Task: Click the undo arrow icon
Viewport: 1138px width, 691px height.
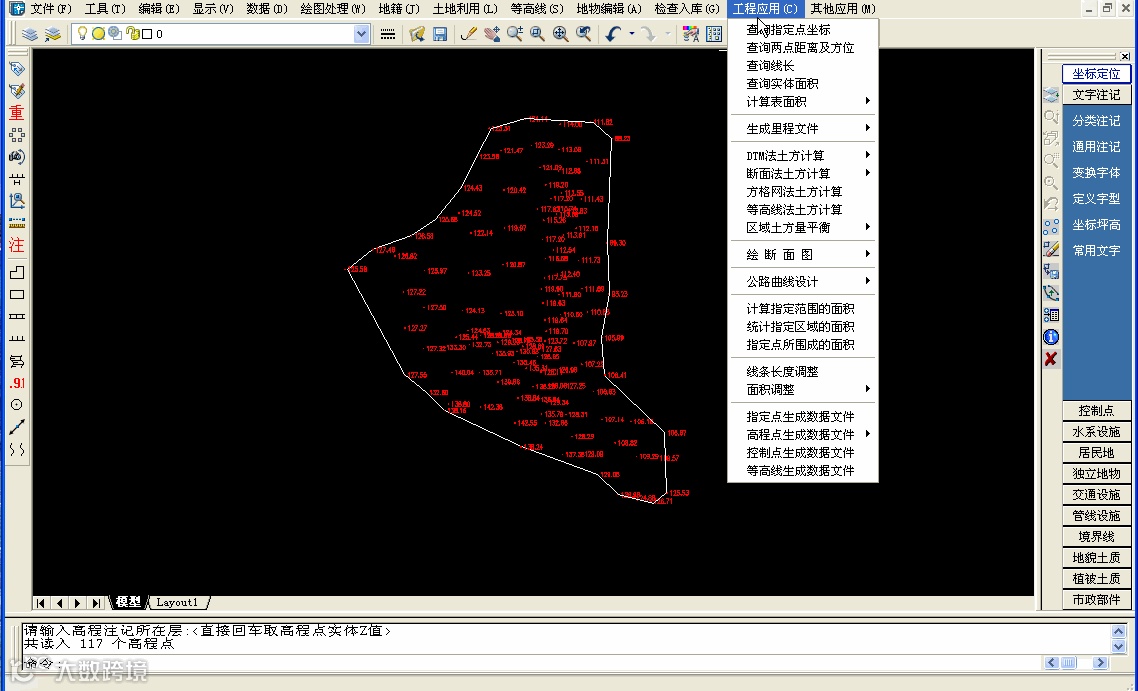Action: pos(613,33)
